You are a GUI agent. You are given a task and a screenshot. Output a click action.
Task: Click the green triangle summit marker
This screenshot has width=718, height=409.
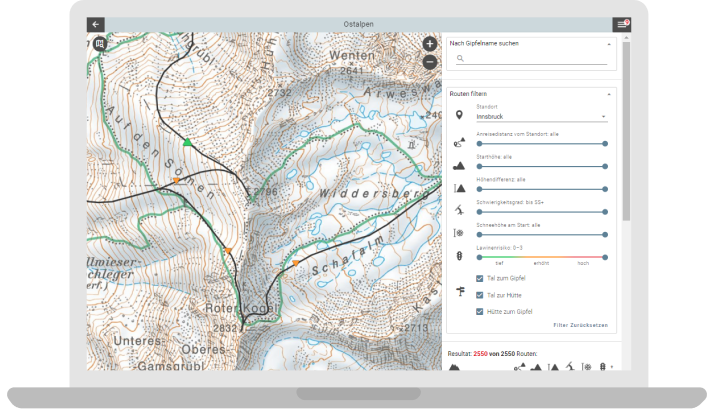[186, 143]
